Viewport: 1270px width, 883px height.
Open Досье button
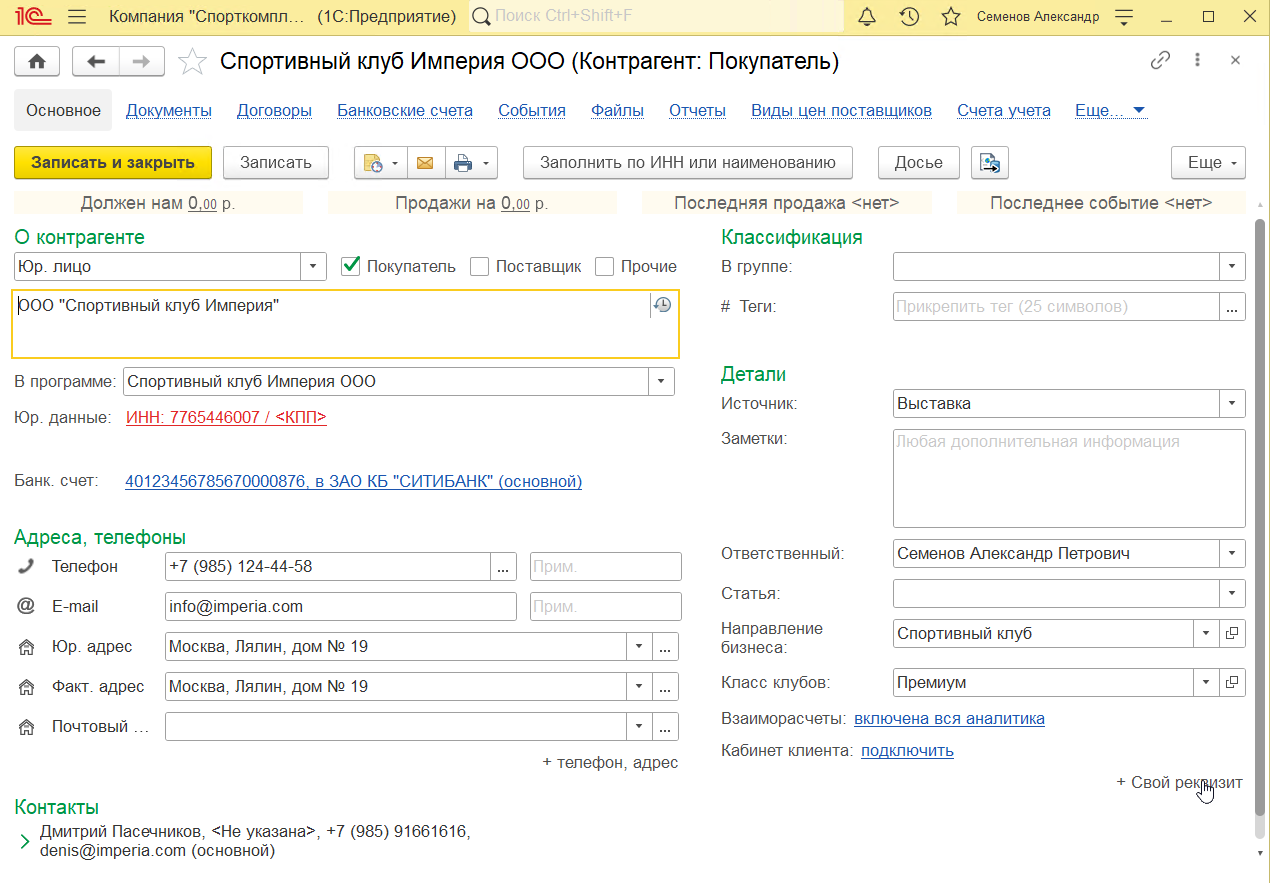point(919,163)
